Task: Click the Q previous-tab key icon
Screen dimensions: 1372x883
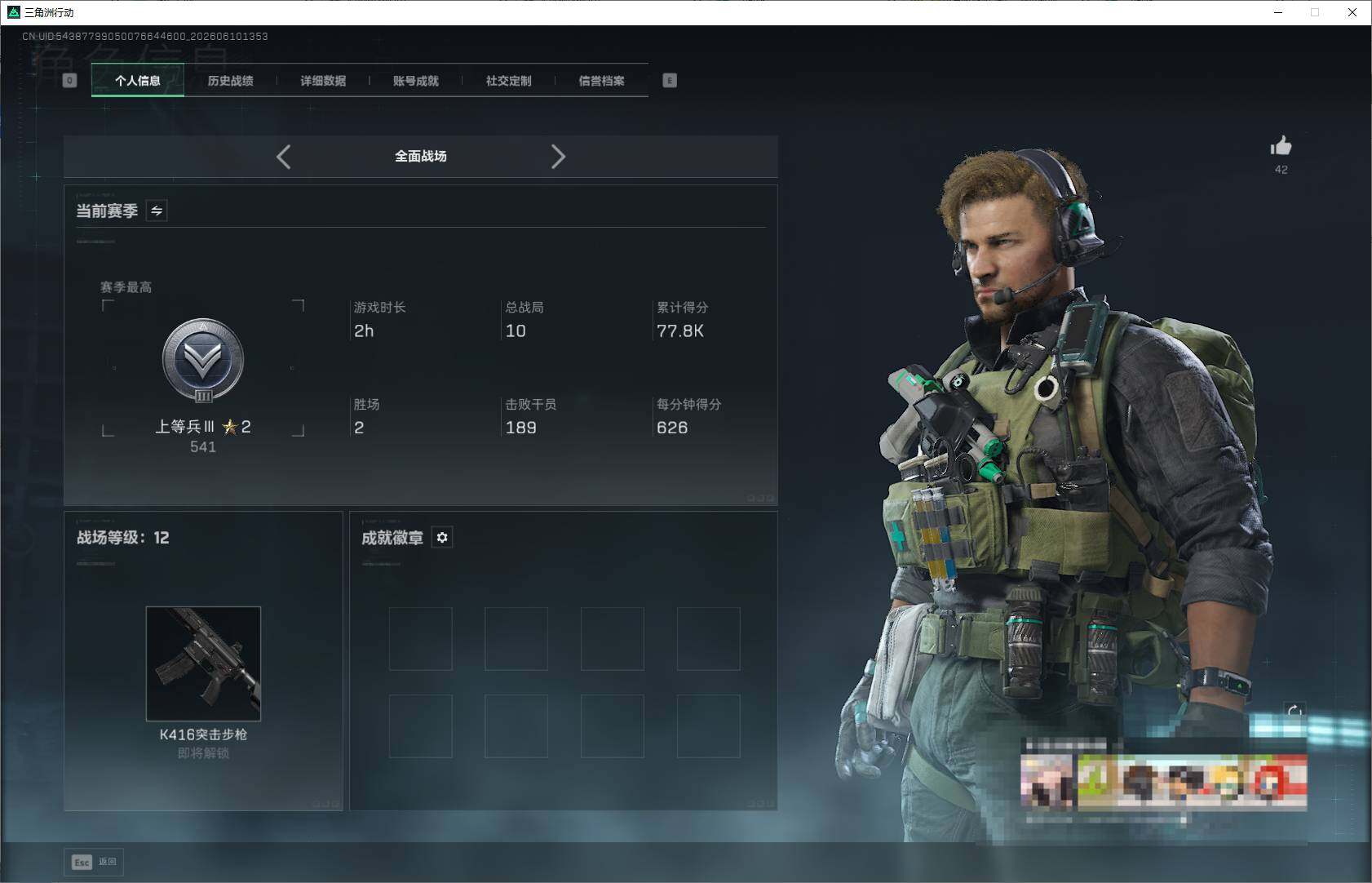Action: click(70, 80)
